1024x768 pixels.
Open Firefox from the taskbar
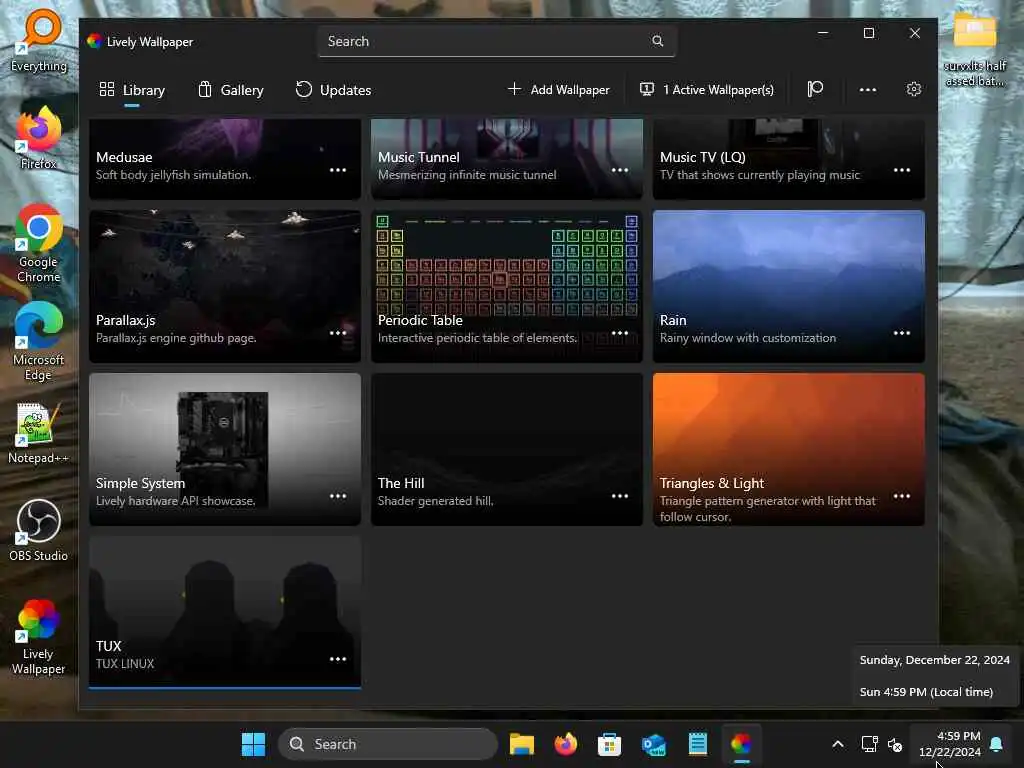tap(566, 744)
